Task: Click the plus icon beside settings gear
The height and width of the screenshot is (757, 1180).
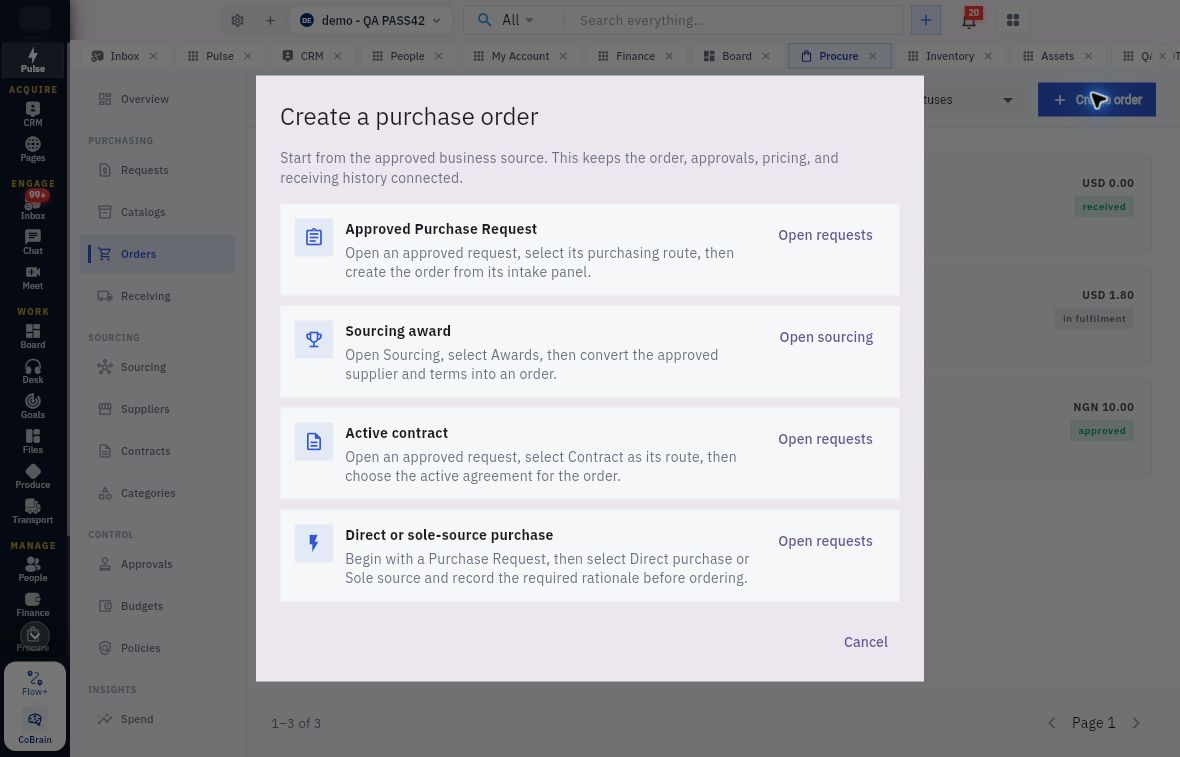Action: 270,20
